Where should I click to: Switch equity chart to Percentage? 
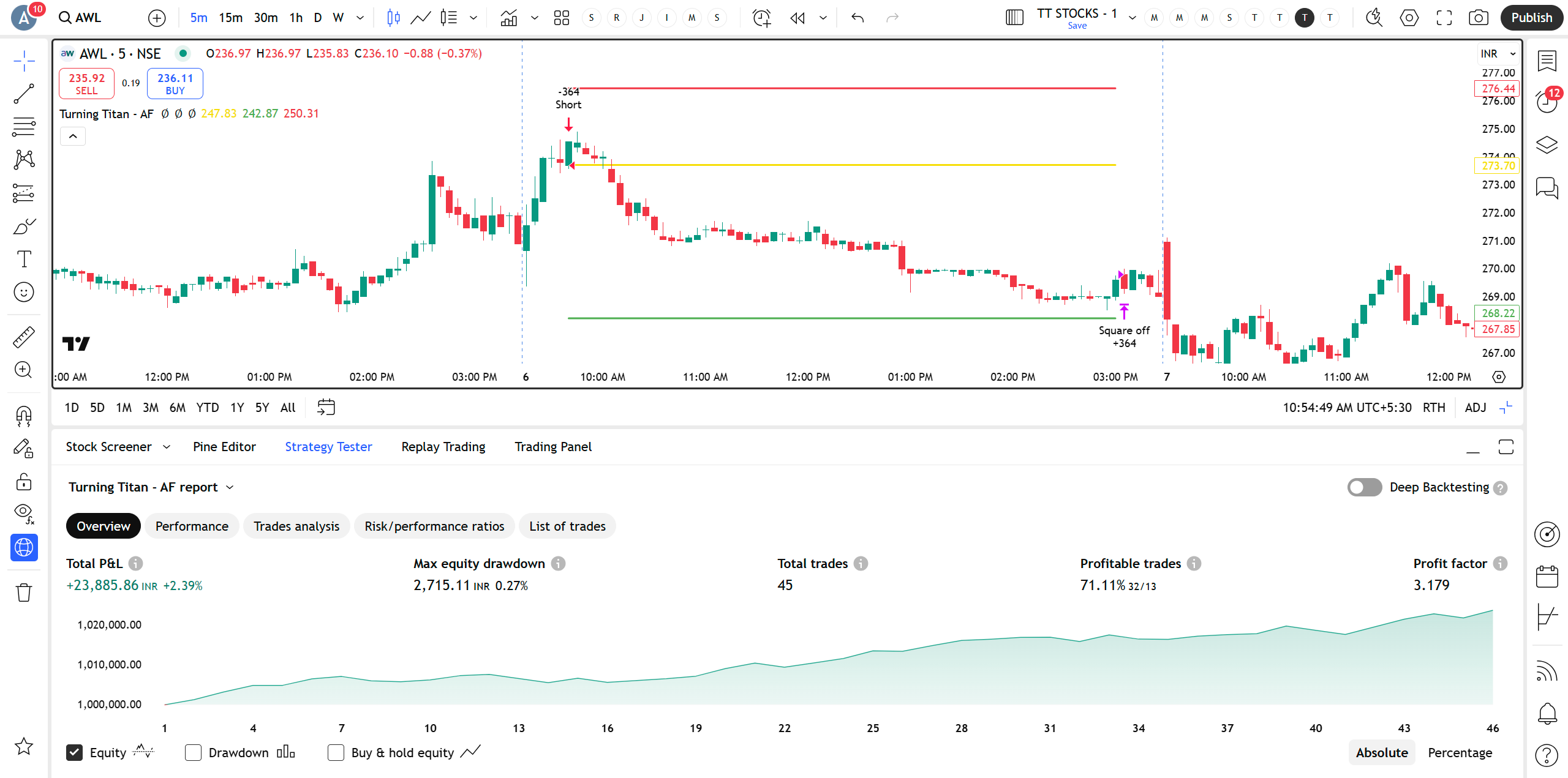pos(1460,752)
